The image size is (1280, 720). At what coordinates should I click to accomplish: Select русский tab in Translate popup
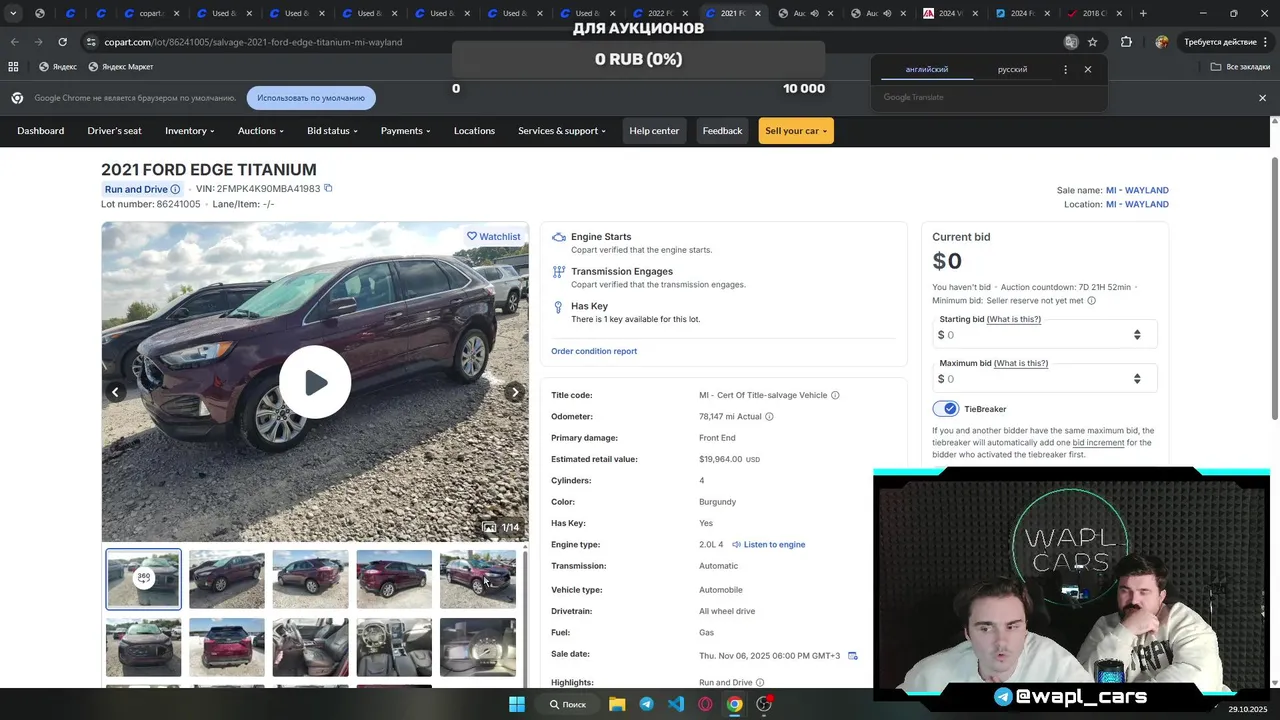1012,69
